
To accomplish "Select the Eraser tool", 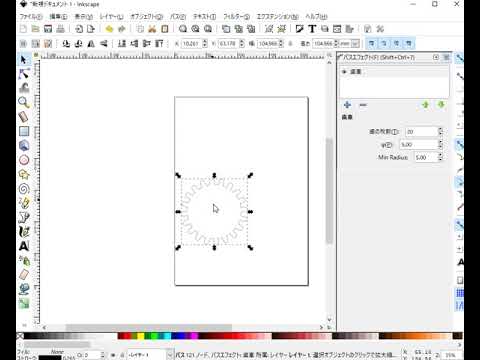I will 24,275.
